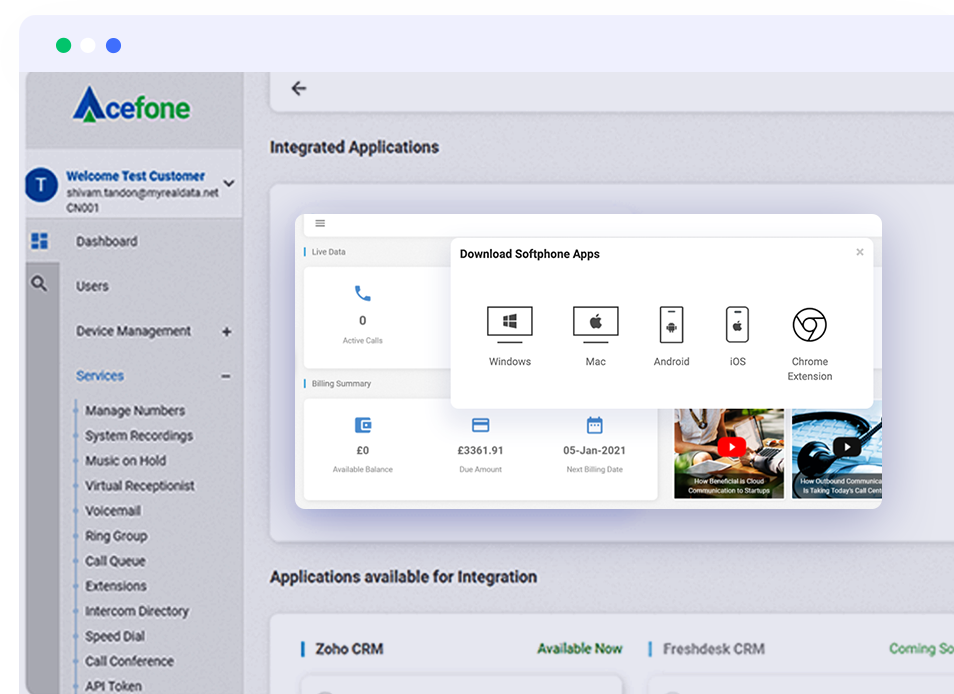954x694 pixels.
Task: Click the £3361.91 due amount value
Action: (x=481, y=451)
